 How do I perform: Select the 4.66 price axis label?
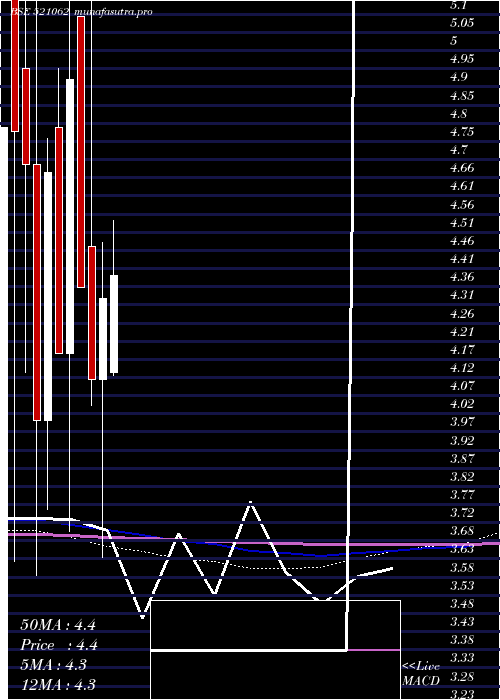tap(462, 168)
